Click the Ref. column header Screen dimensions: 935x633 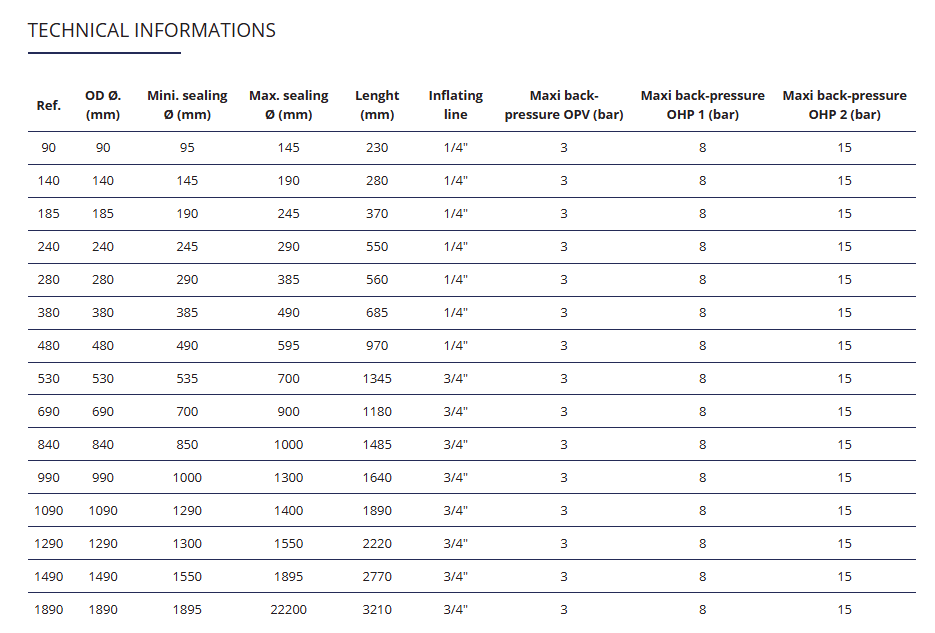(x=49, y=105)
